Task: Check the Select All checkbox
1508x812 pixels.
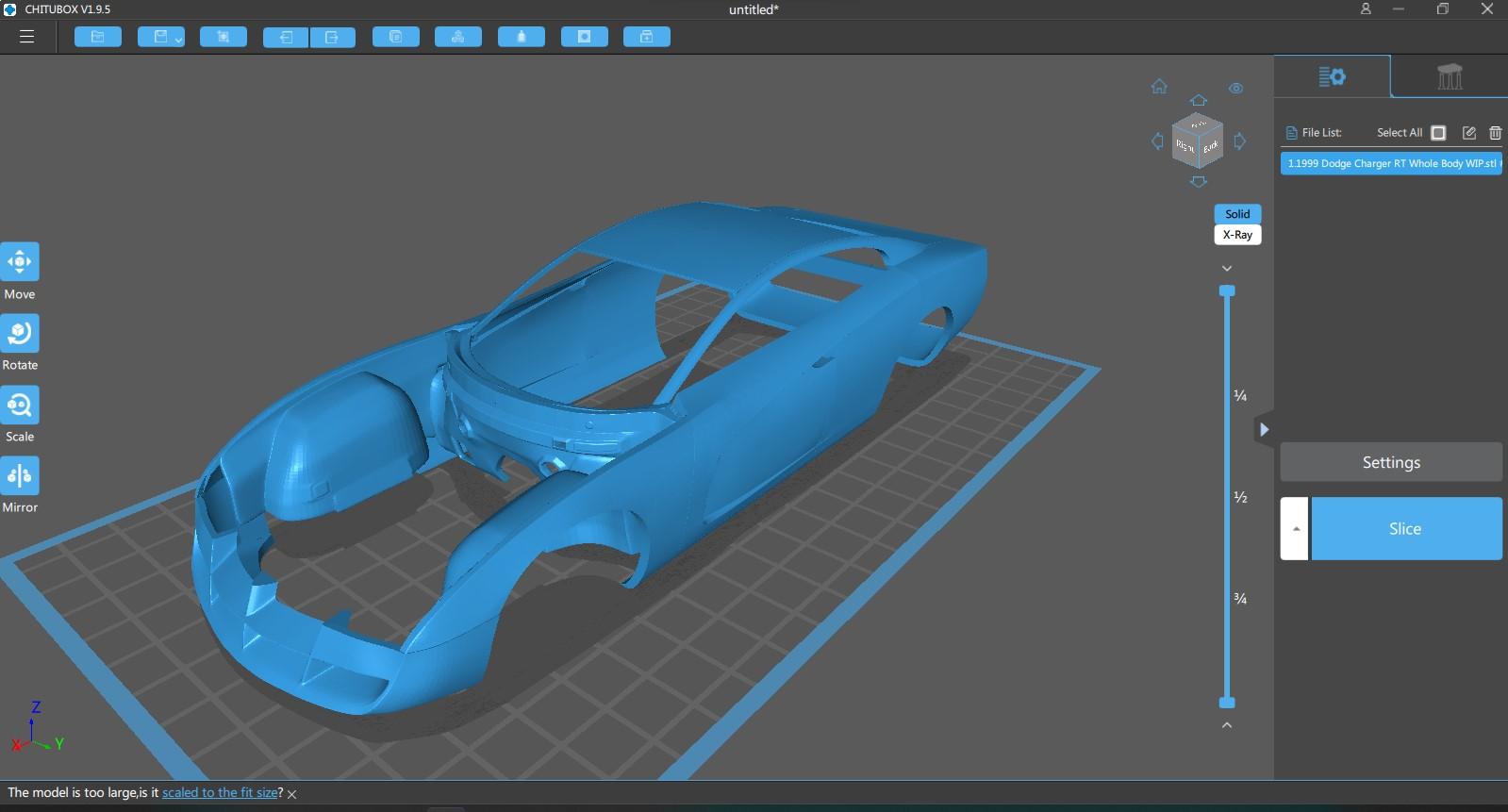Action: [x=1438, y=133]
